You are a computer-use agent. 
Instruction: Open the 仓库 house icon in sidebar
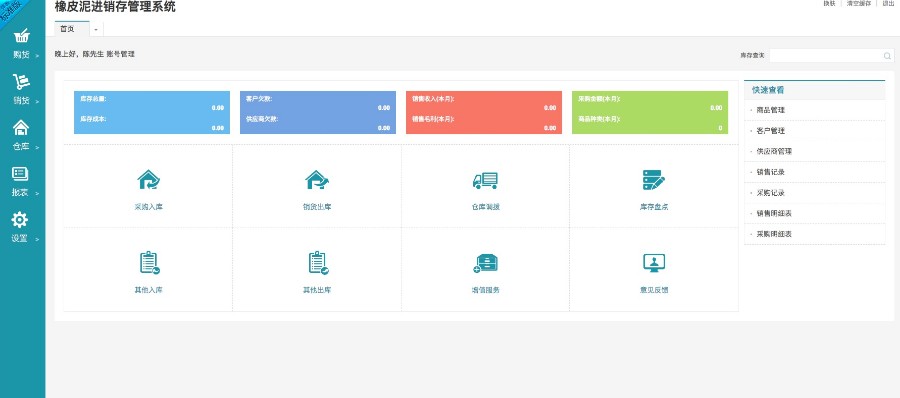click(21, 127)
